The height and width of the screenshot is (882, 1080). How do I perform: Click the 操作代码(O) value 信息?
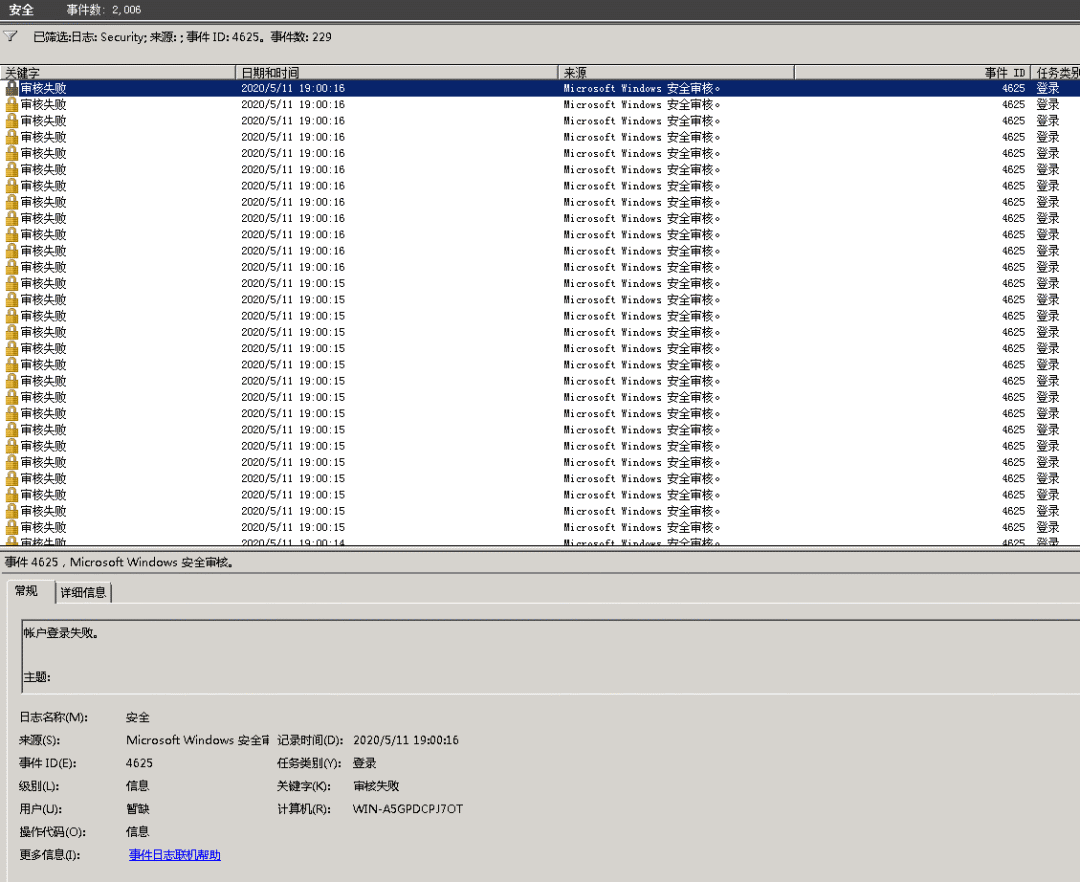[x=138, y=832]
